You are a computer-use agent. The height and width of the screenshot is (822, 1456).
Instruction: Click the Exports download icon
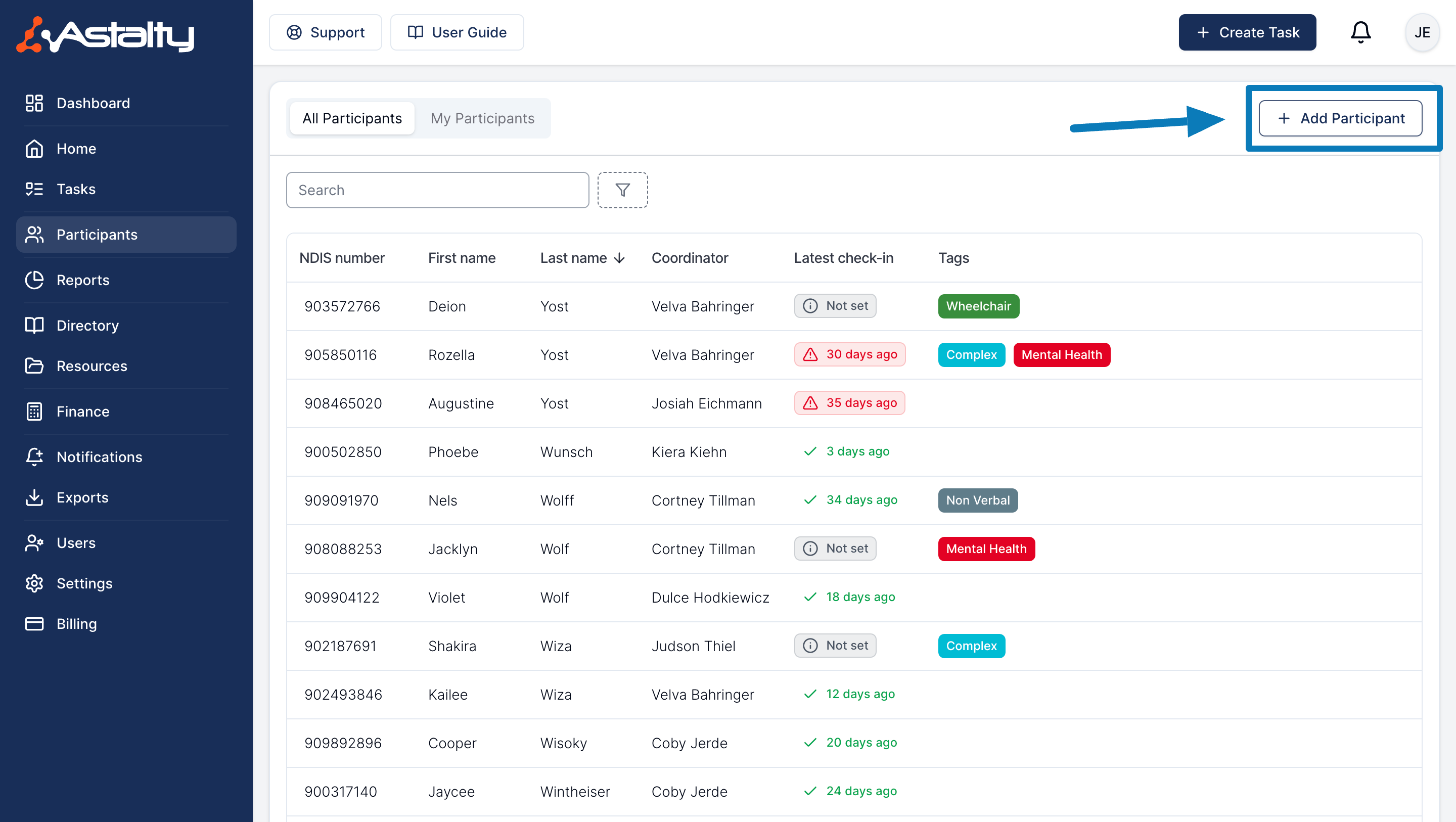(x=34, y=497)
